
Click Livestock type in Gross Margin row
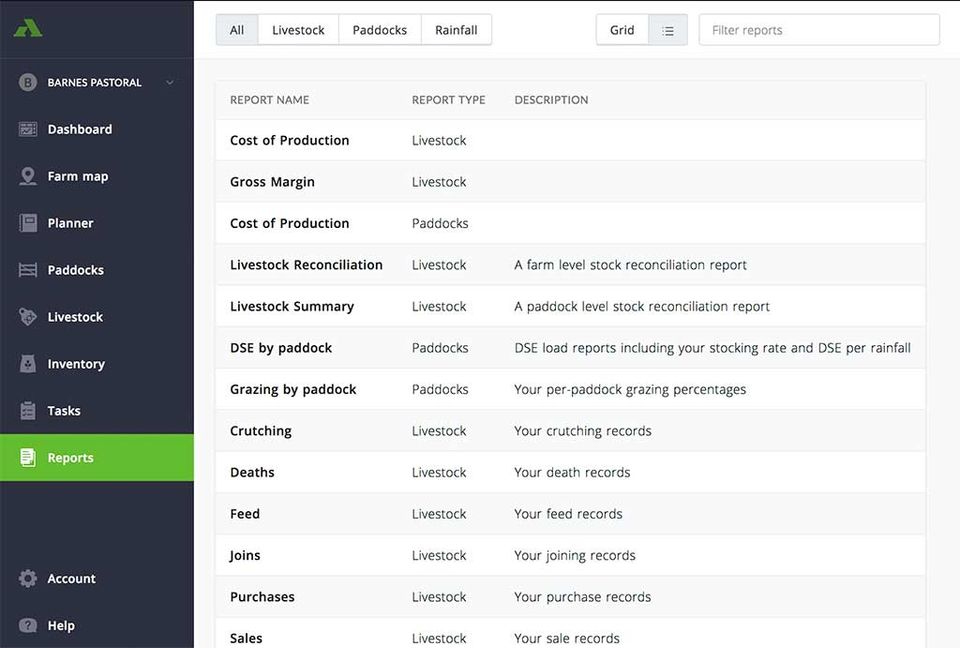click(x=439, y=182)
